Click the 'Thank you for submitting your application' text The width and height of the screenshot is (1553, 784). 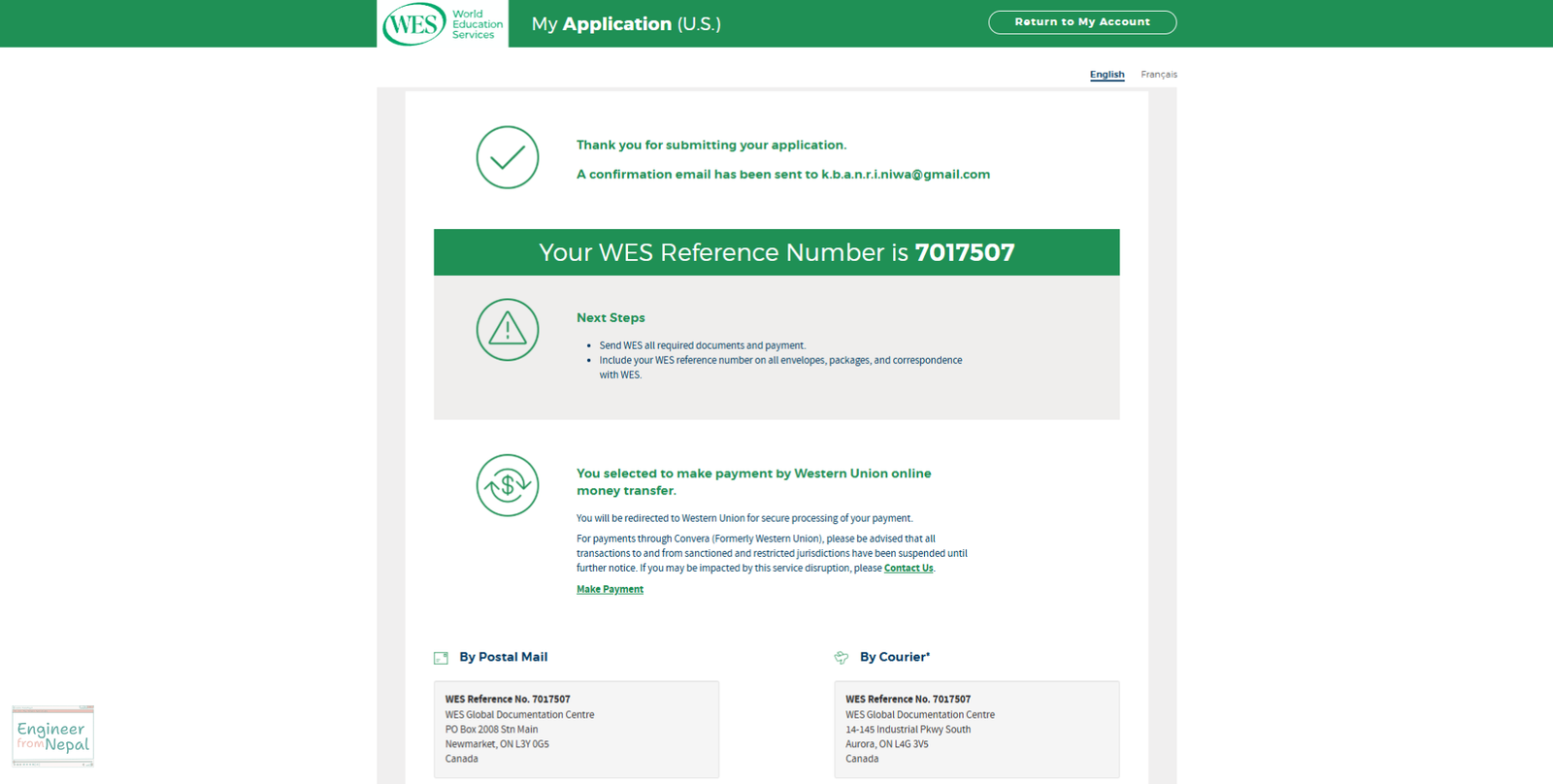pos(711,145)
